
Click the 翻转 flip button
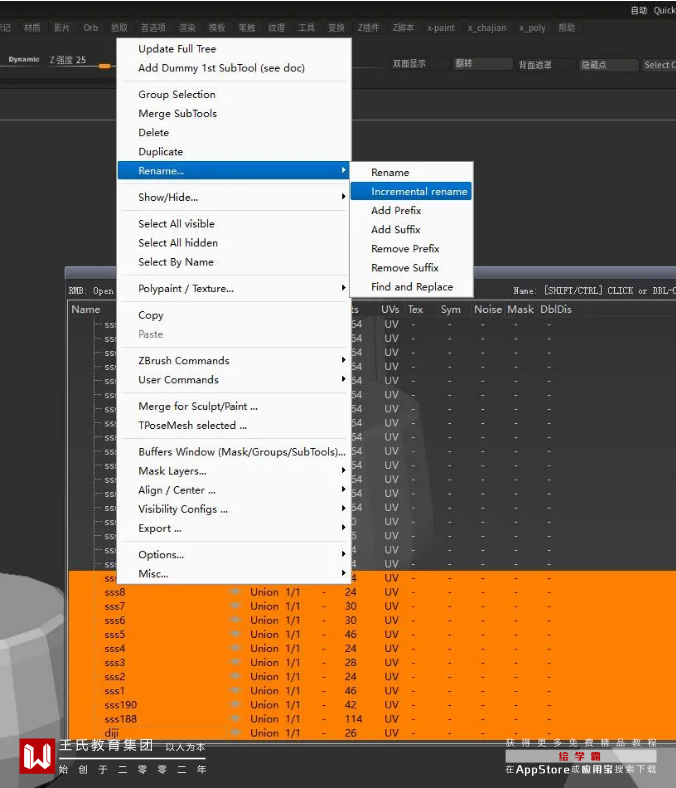(x=481, y=64)
